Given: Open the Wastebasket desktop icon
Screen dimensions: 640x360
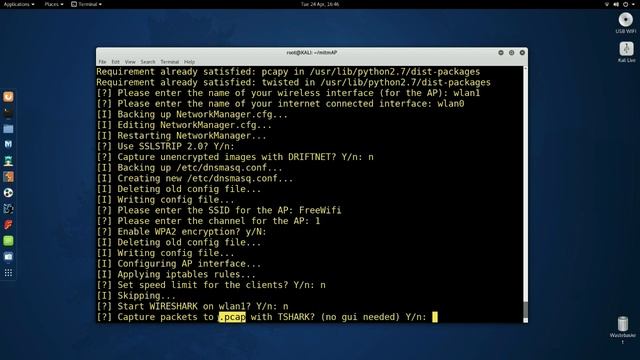Looking at the screenshot, I should tap(623, 324).
